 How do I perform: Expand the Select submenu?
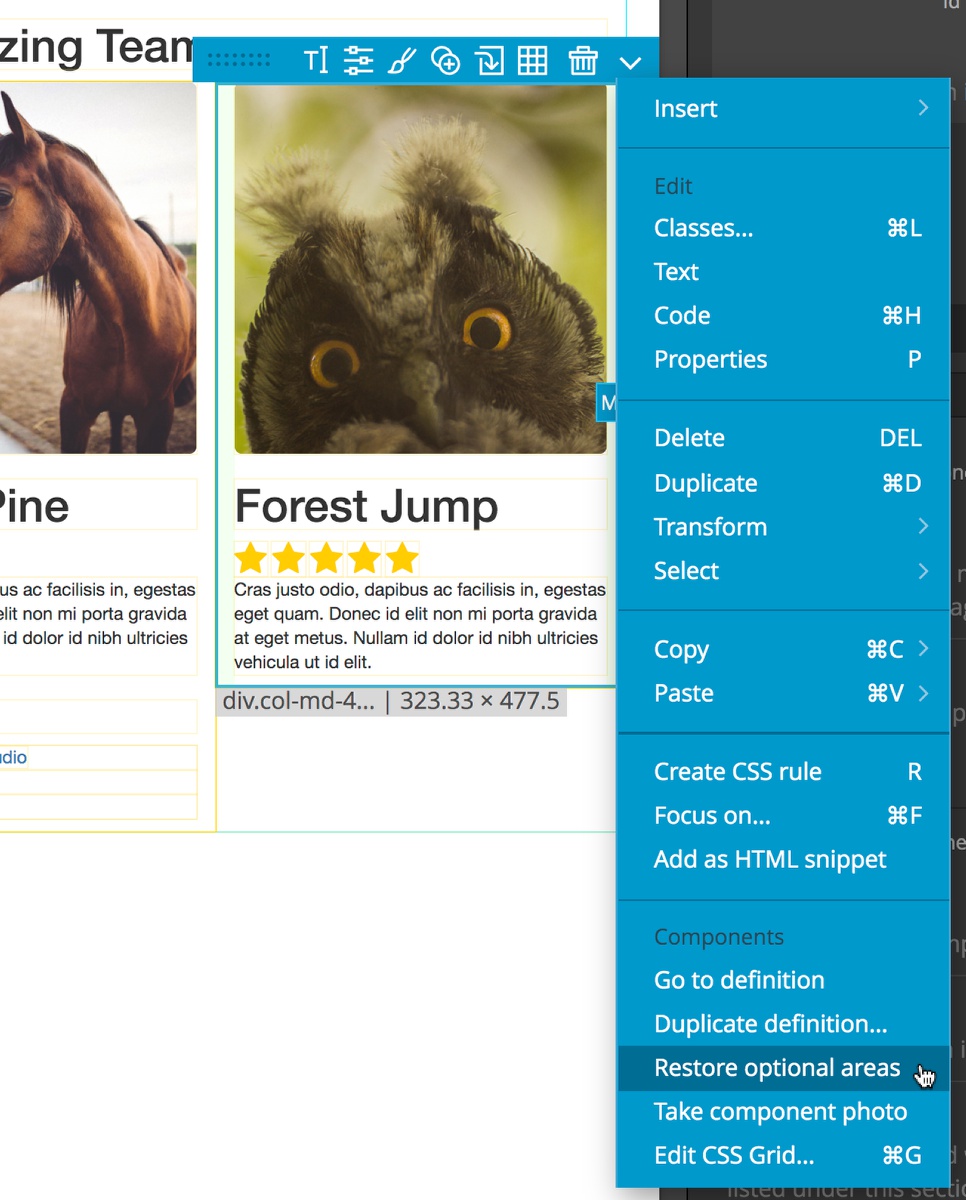point(783,570)
